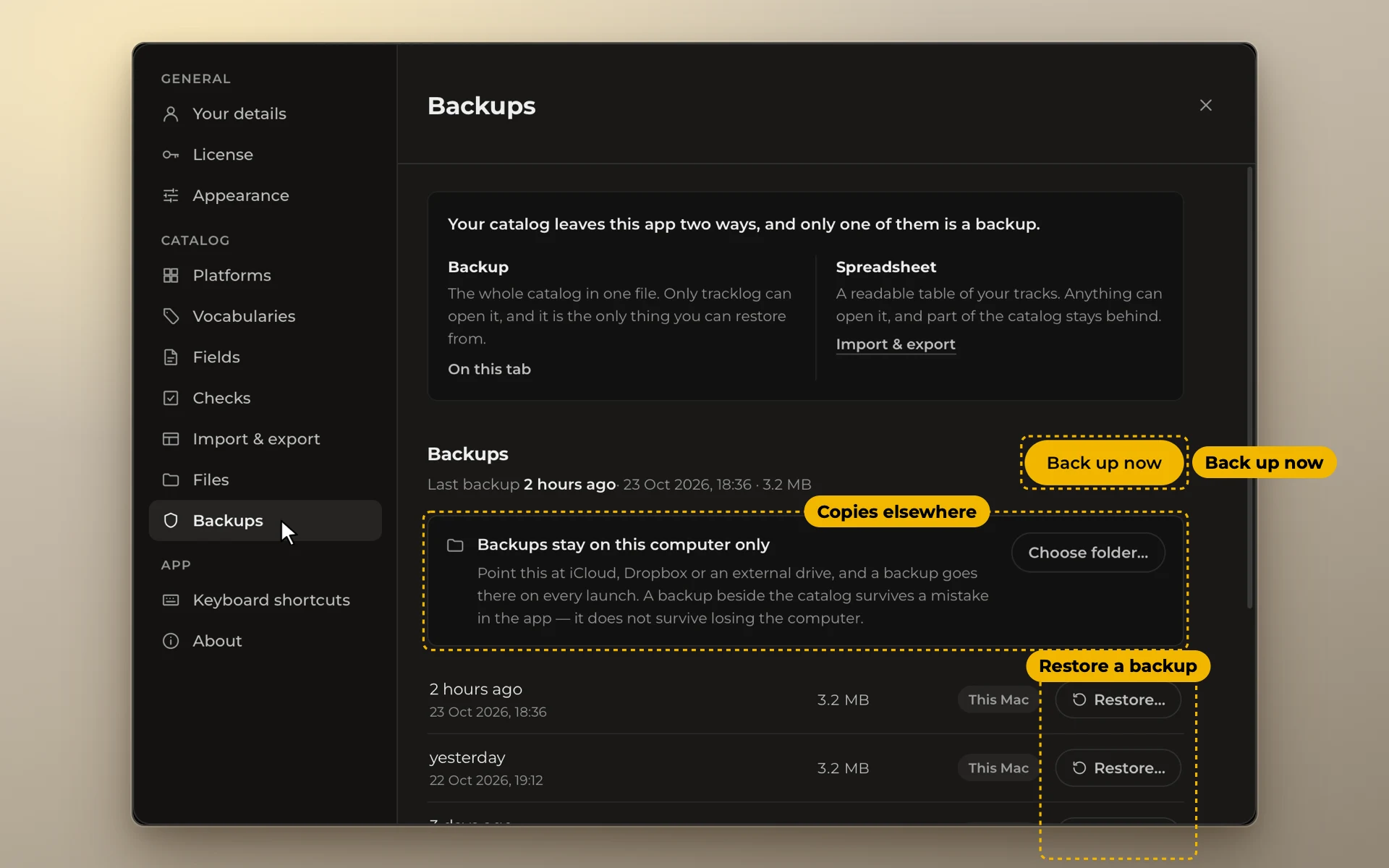
Task: Click the Platforms grid icon
Action: coord(171,276)
